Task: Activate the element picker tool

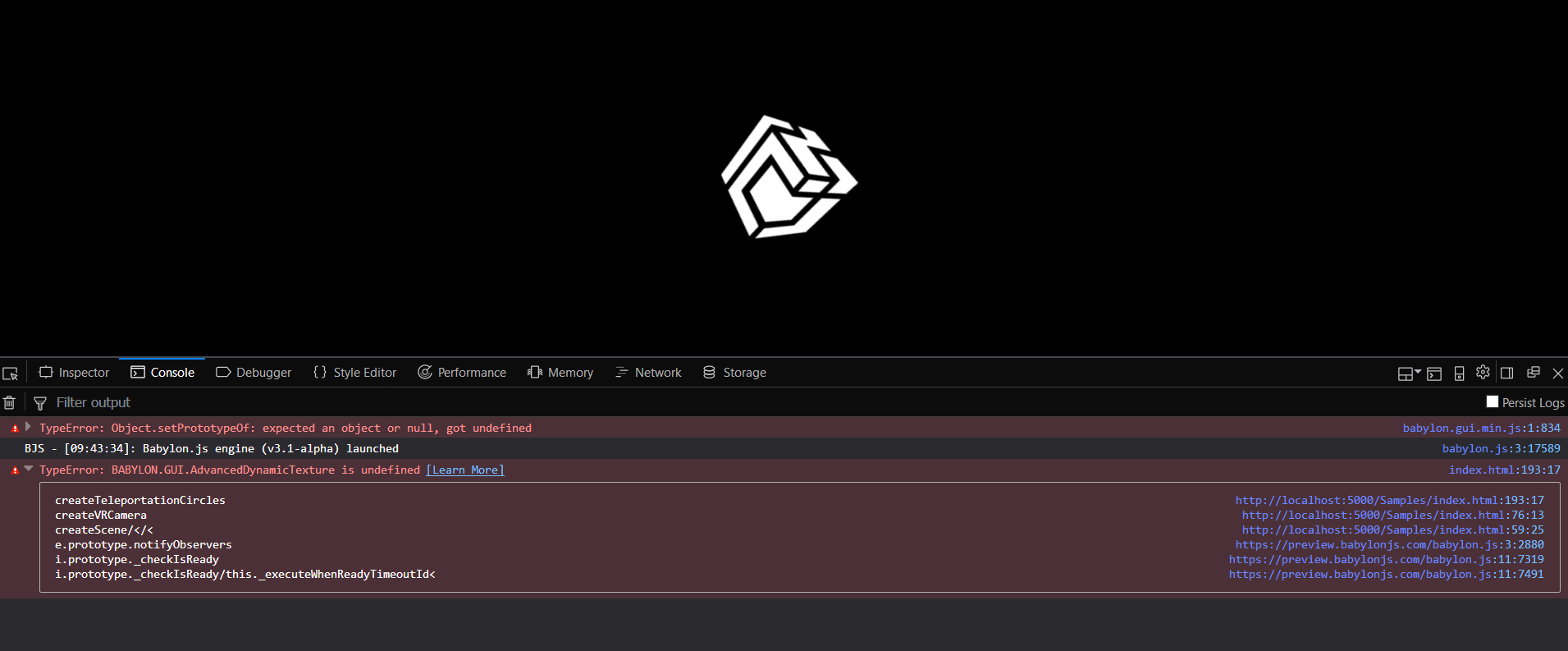Action: (x=11, y=373)
